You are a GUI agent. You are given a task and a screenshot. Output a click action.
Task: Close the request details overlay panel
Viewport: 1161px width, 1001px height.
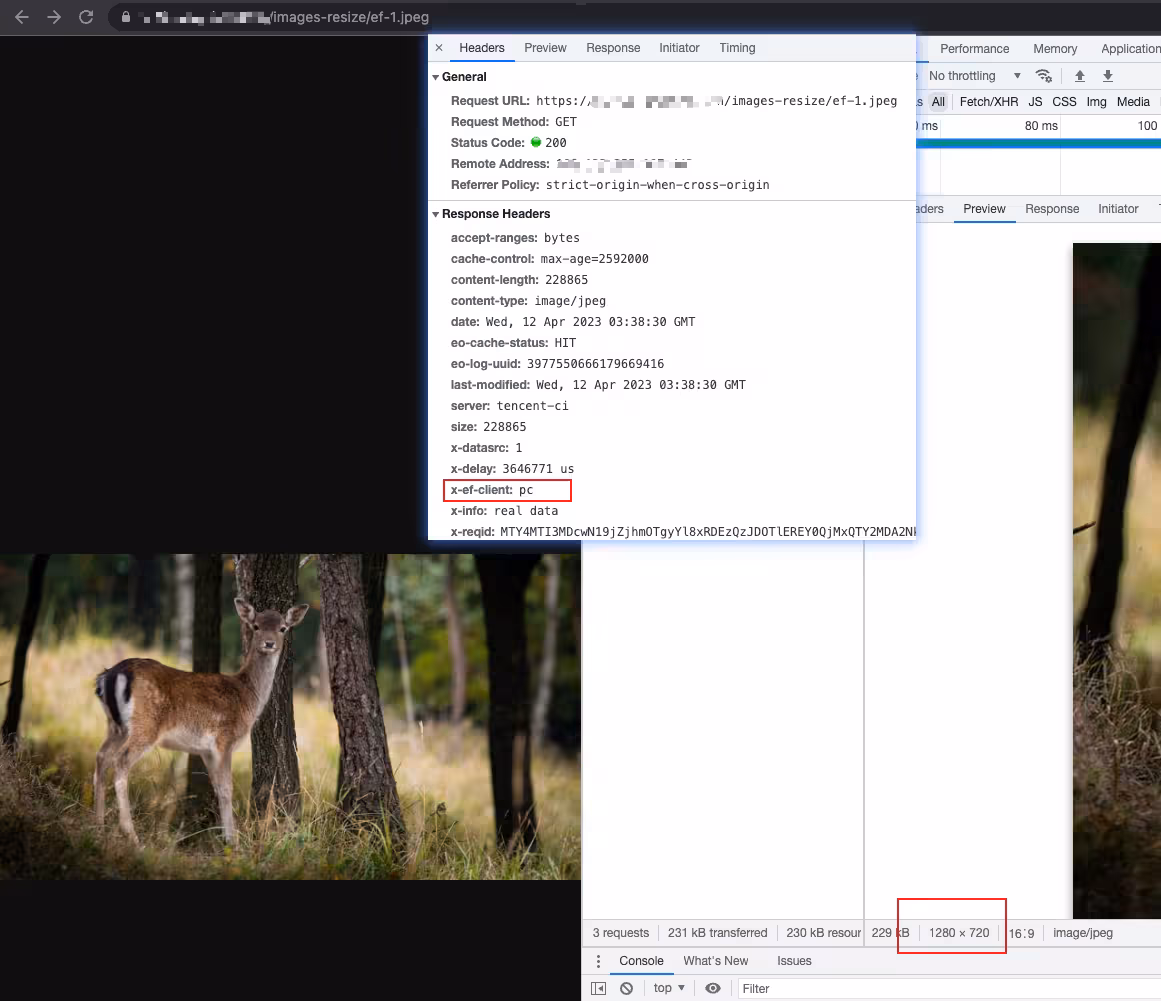[439, 48]
